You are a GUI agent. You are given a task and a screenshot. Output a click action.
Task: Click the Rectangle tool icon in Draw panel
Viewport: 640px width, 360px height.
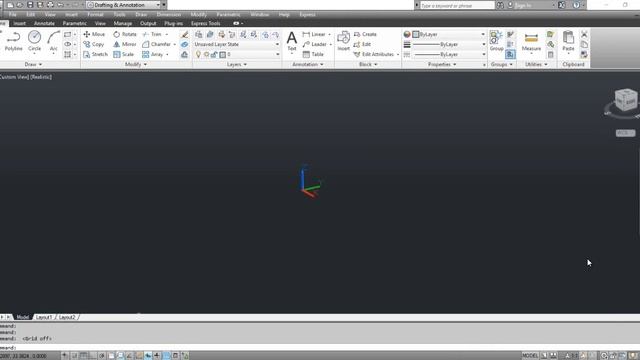click(x=67, y=34)
